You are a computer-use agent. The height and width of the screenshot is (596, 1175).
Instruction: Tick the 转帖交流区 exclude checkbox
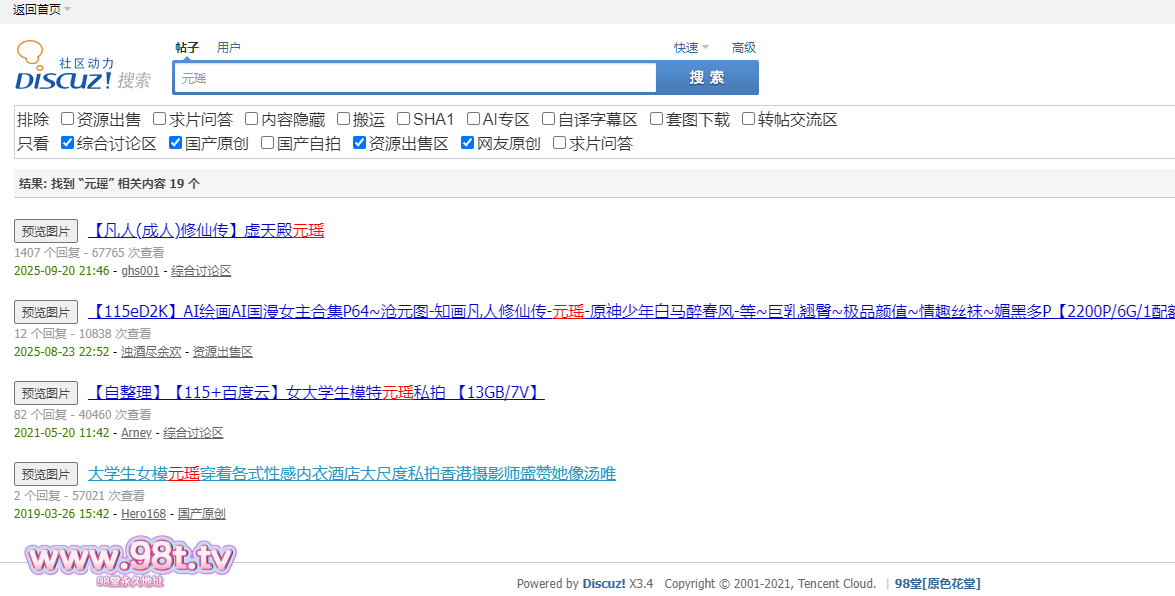749,119
